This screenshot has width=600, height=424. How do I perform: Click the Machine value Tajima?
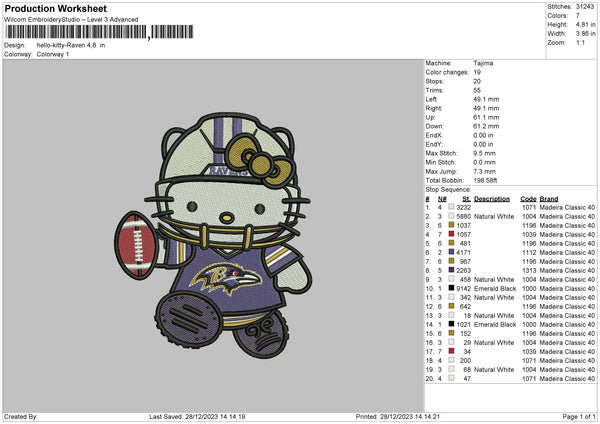483,63
